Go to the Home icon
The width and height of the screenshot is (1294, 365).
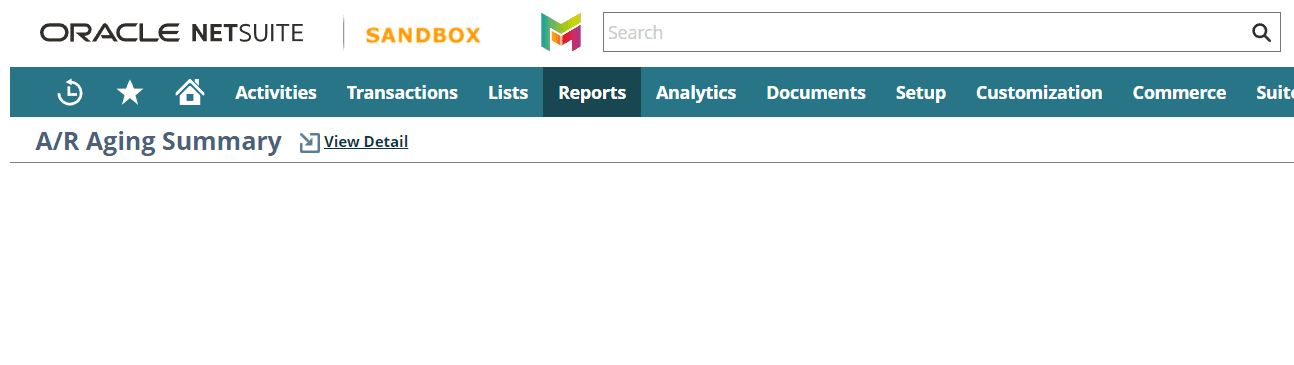point(190,92)
